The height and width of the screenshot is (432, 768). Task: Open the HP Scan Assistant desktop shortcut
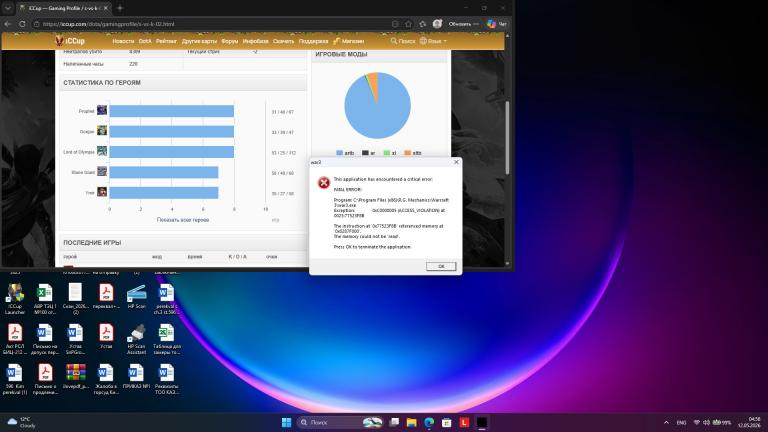[x=136, y=339]
